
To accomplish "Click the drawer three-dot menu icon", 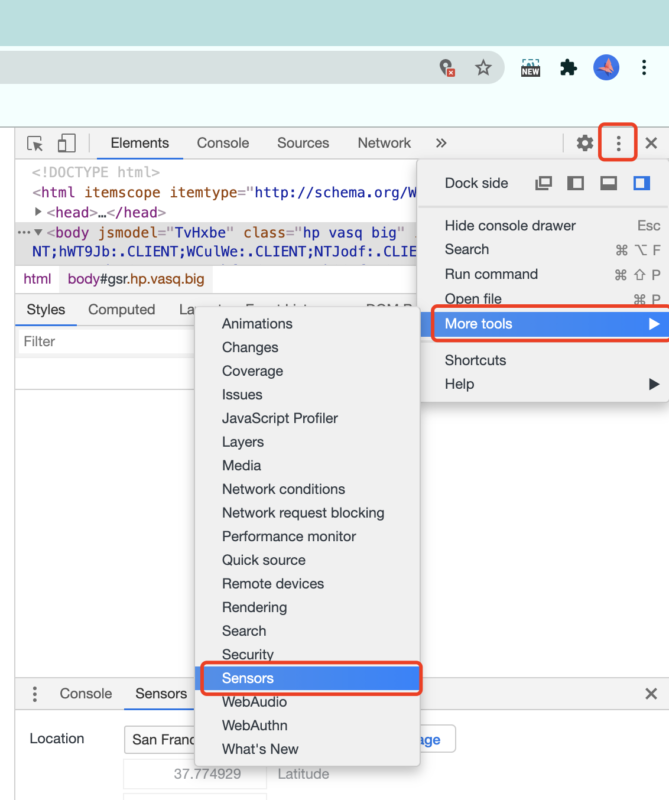I will click(x=35, y=693).
